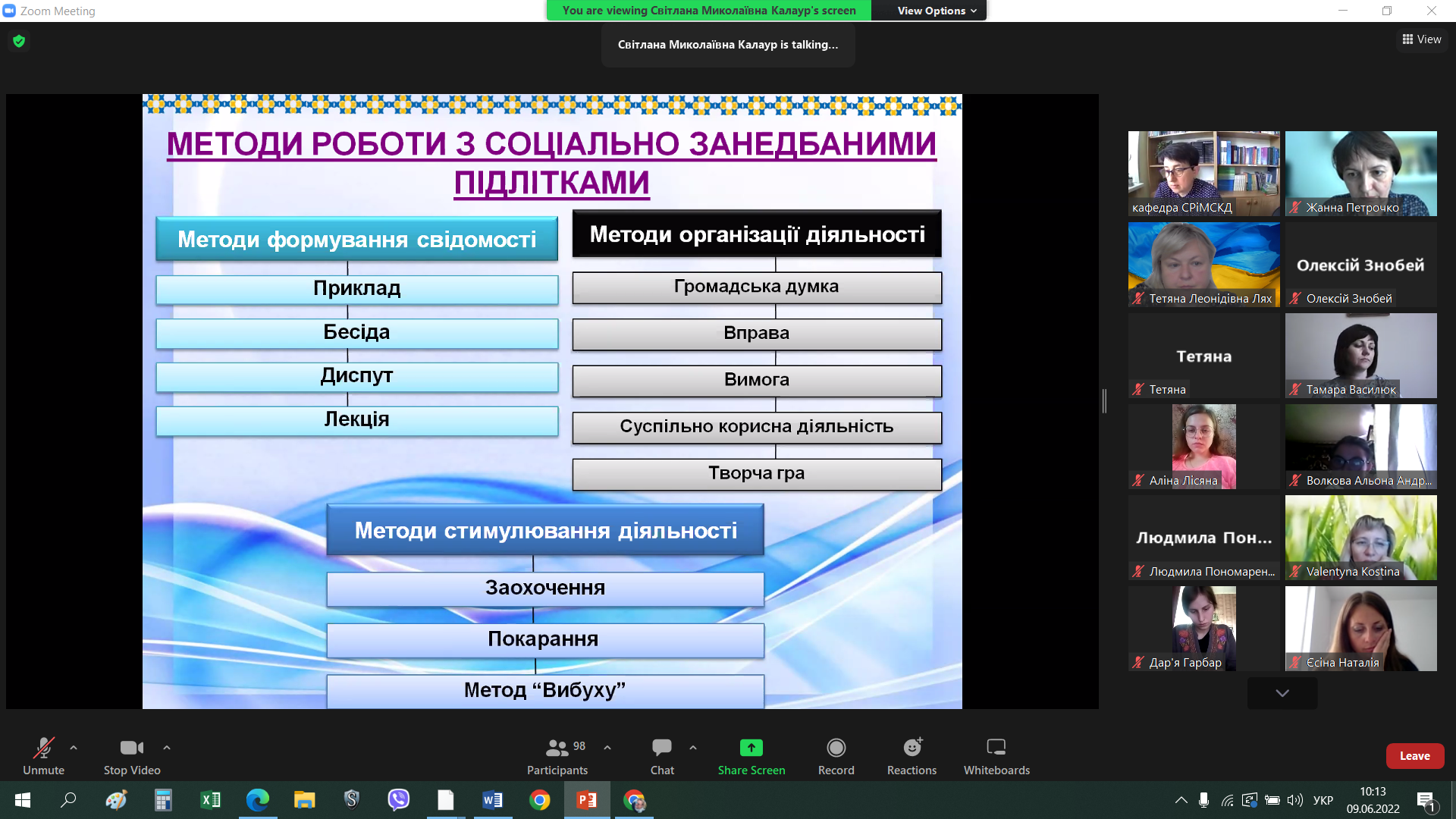Viewport: 1456px width, 819px height.
Task: Select Тамара Василюк video thumbnail
Action: [x=1360, y=356]
